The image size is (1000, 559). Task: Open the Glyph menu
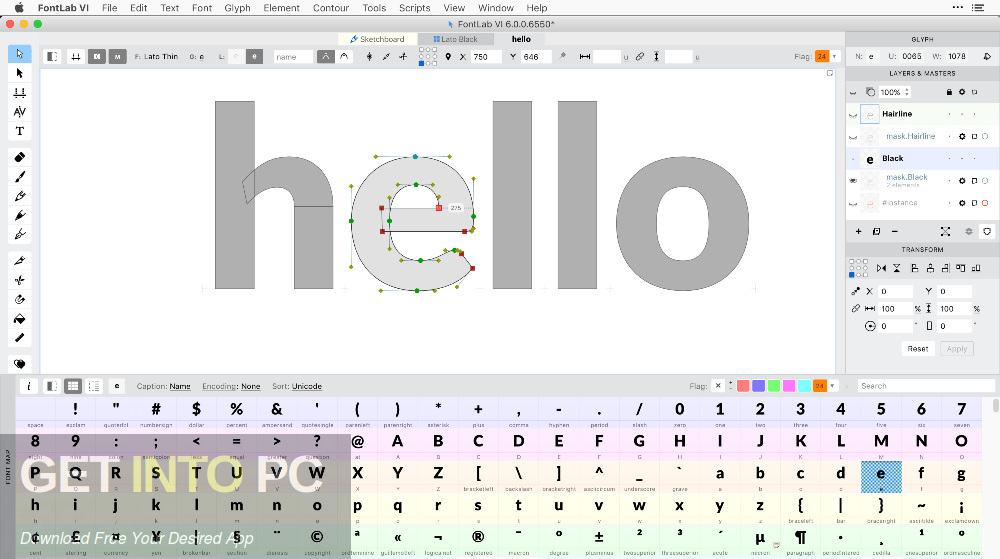click(x=237, y=8)
